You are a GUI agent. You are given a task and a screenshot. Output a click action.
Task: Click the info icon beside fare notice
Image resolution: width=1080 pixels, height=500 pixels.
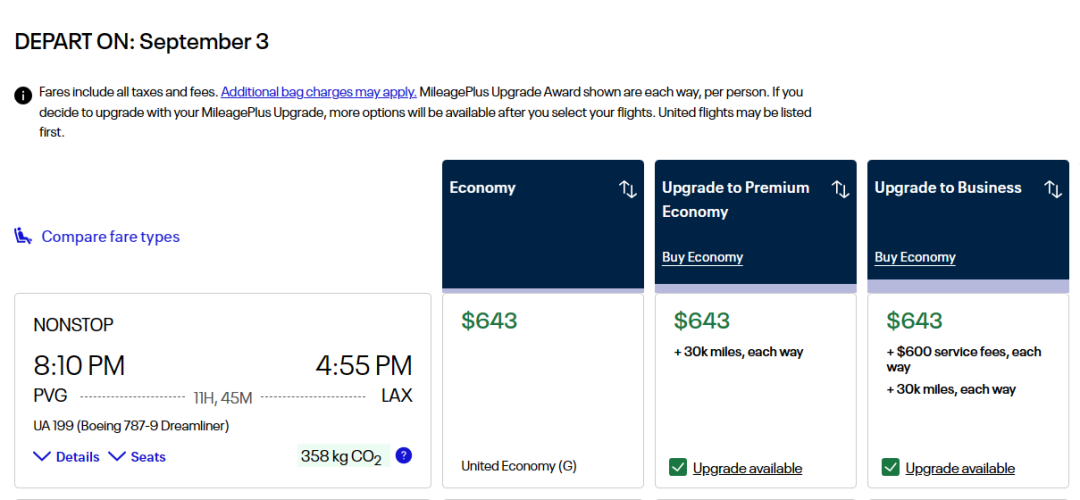pos(23,95)
